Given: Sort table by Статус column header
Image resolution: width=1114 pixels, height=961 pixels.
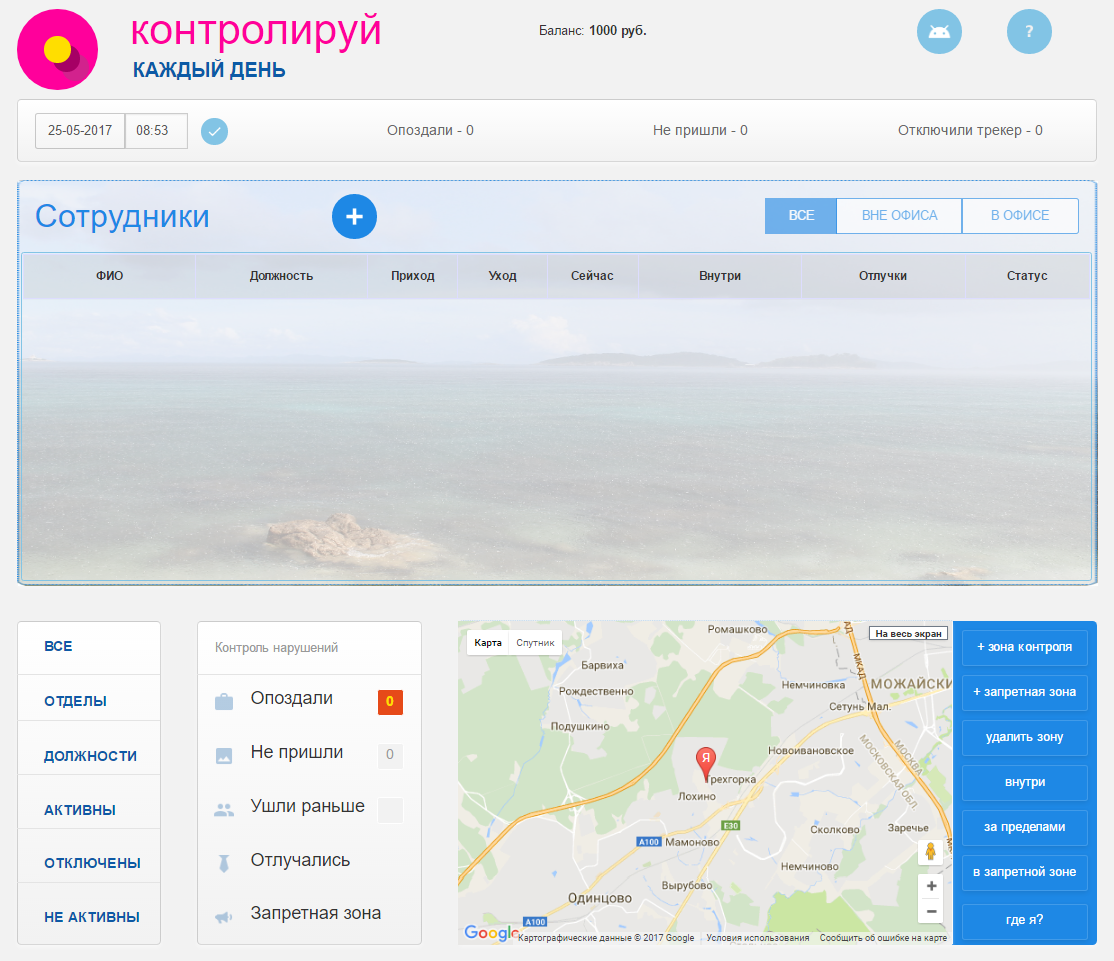Looking at the screenshot, I should click(x=1027, y=276).
